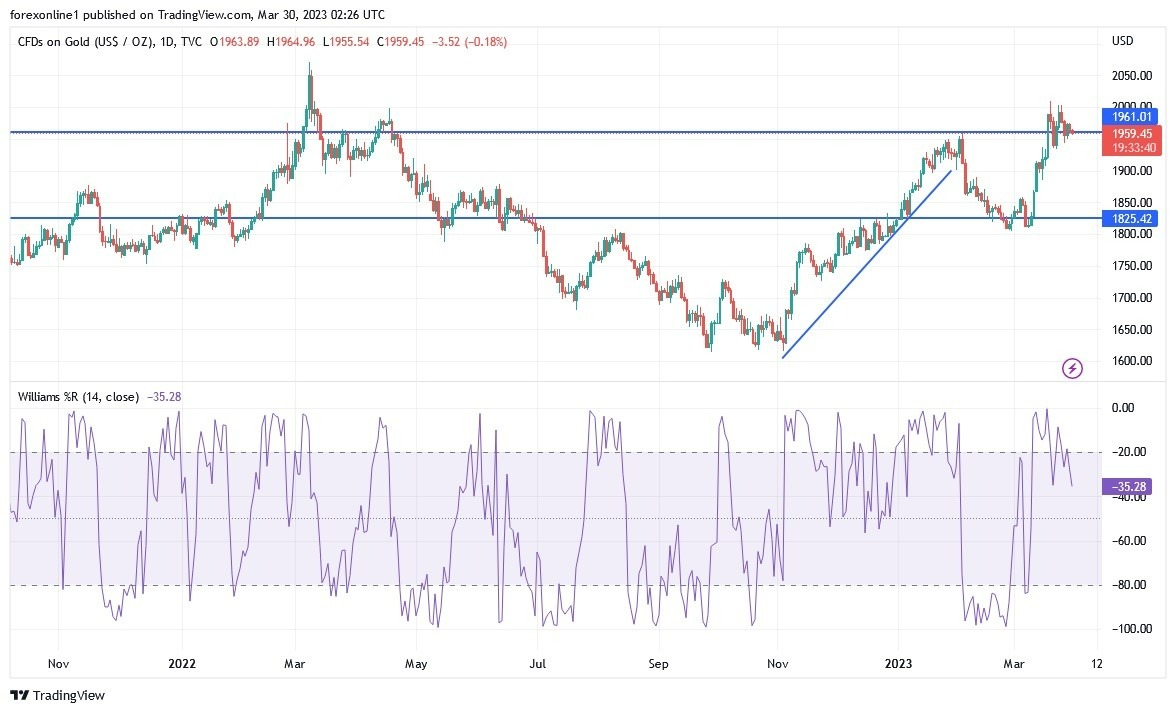1176x713 pixels.
Task: Click the 2022 label on time axis
Action: pyautogui.click(x=182, y=664)
